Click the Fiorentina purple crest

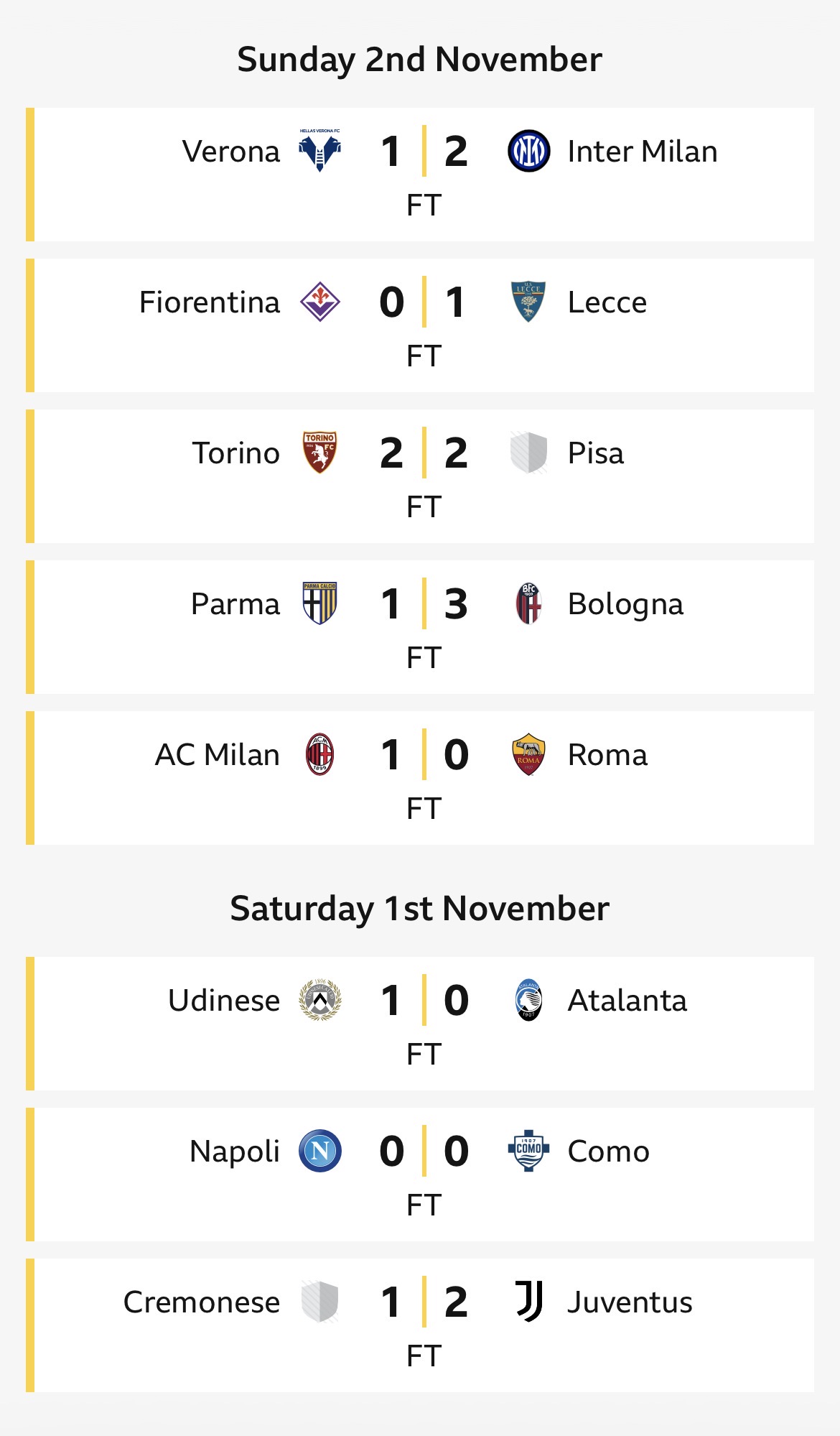(x=319, y=302)
